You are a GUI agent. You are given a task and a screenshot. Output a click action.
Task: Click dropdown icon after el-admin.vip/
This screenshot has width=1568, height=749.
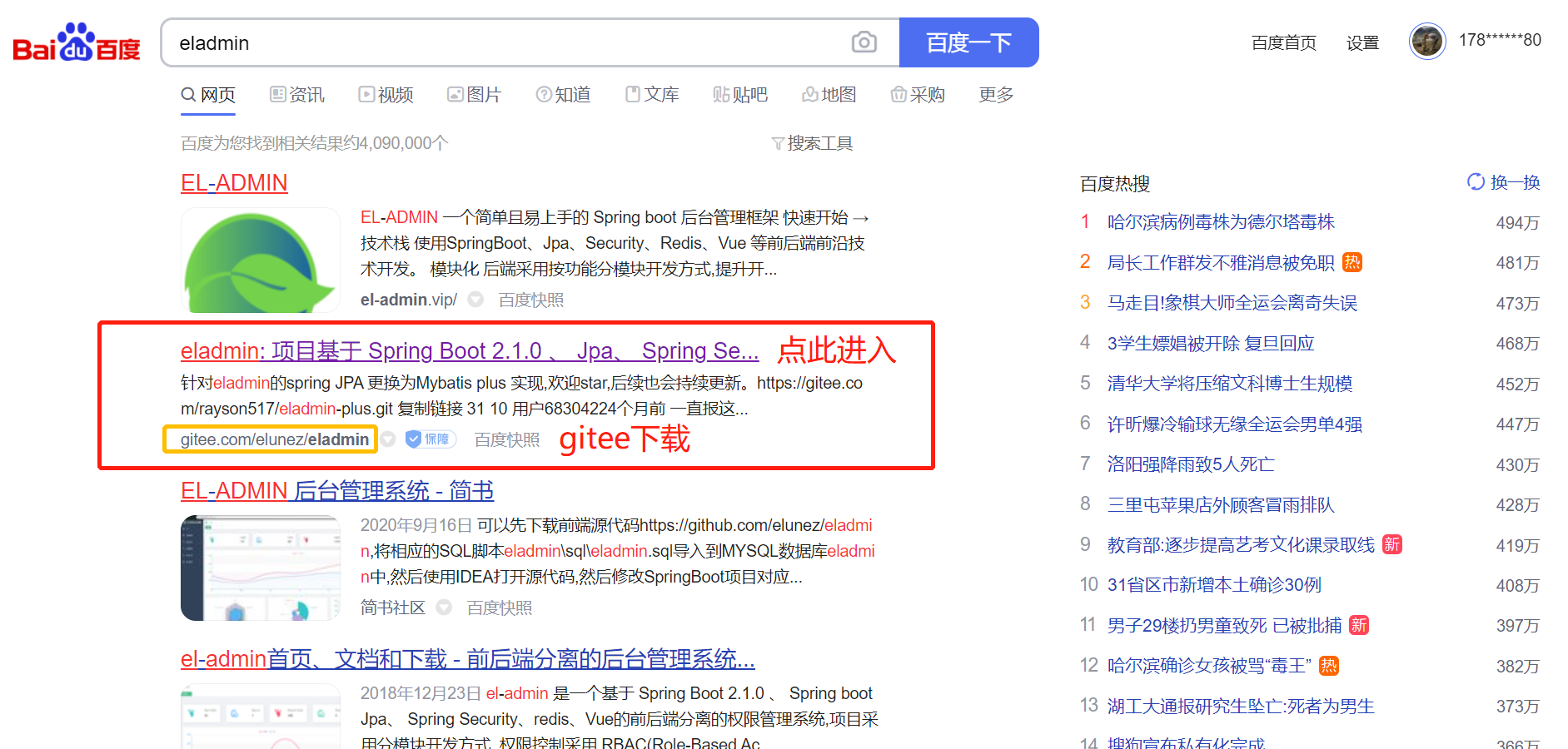[x=475, y=300]
